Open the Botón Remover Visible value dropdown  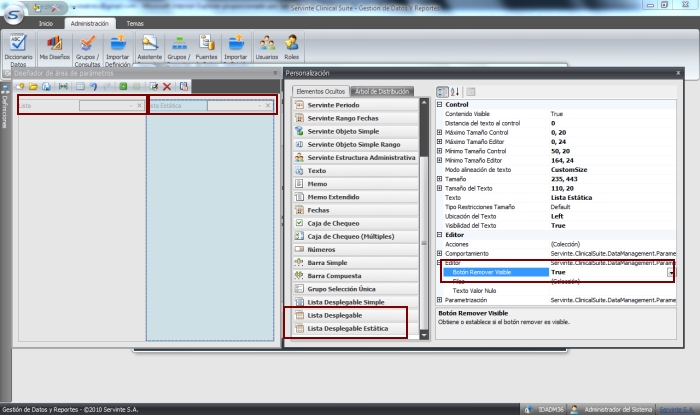click(x=669, y=272)
